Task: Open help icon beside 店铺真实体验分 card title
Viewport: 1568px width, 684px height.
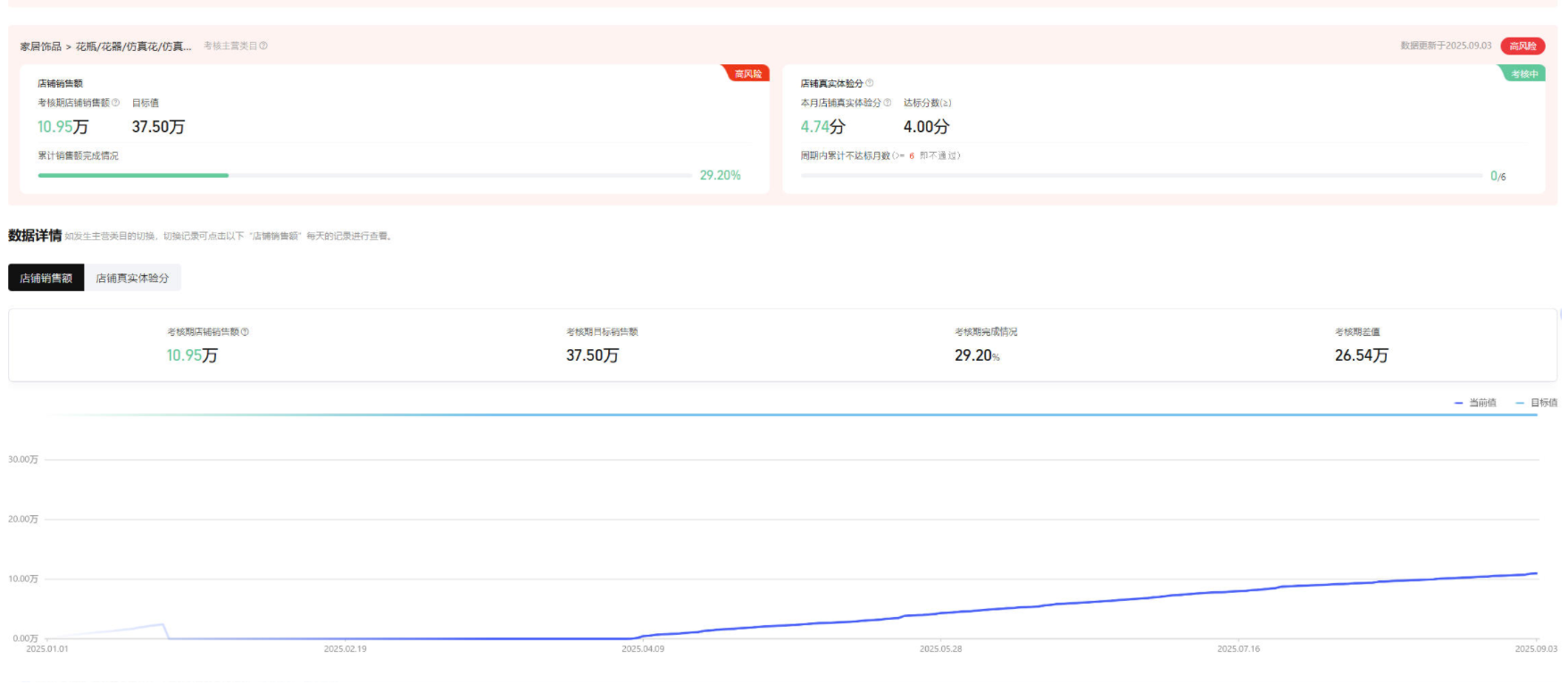Action: tap(870, 83)
